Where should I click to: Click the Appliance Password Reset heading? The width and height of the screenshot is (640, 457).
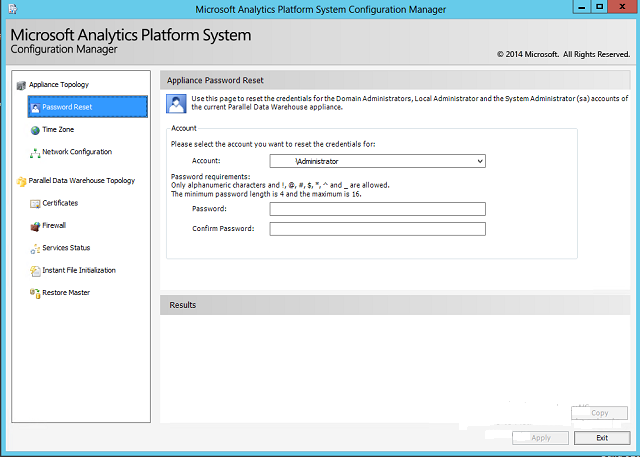pos(215,80)
